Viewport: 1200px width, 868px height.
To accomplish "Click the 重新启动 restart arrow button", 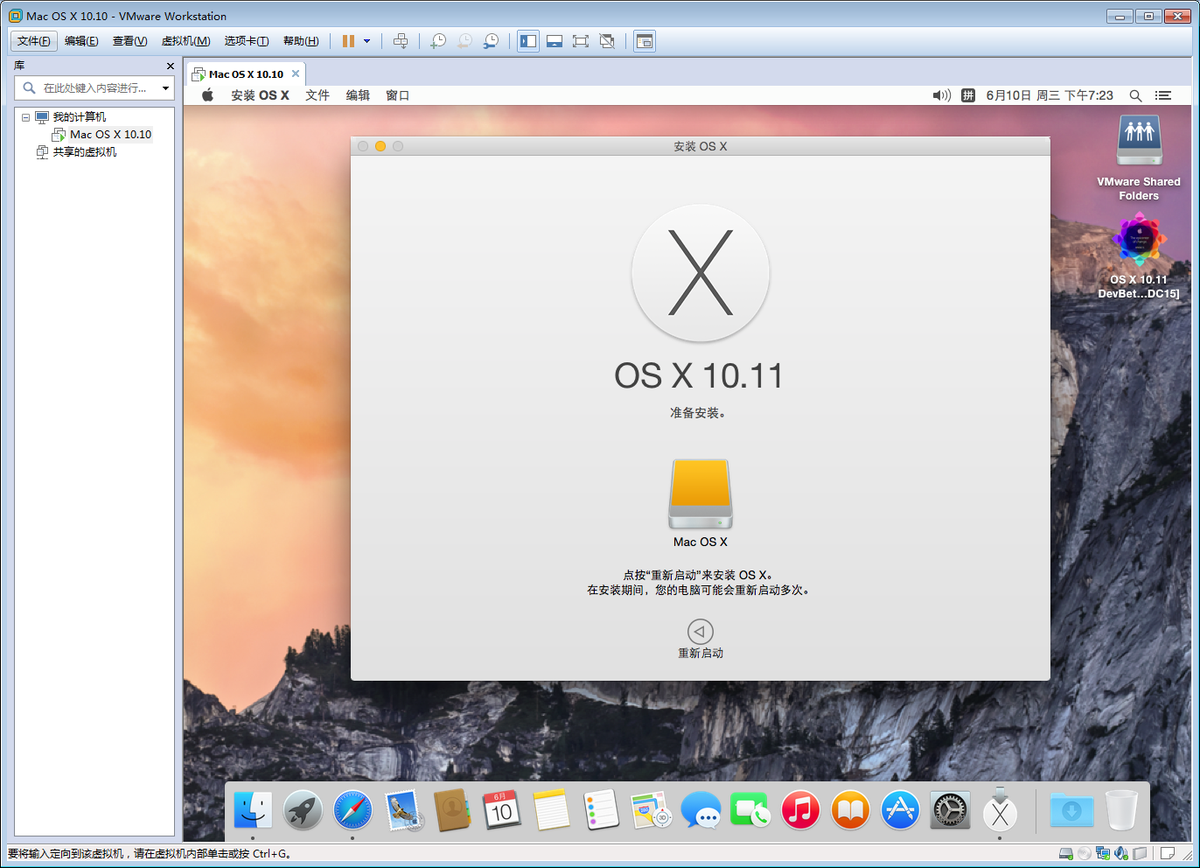I will coord(700,631).
